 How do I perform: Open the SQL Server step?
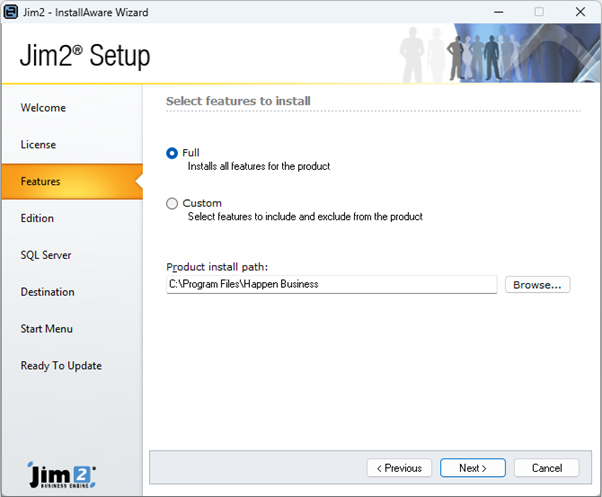click(x=46, y=255)
